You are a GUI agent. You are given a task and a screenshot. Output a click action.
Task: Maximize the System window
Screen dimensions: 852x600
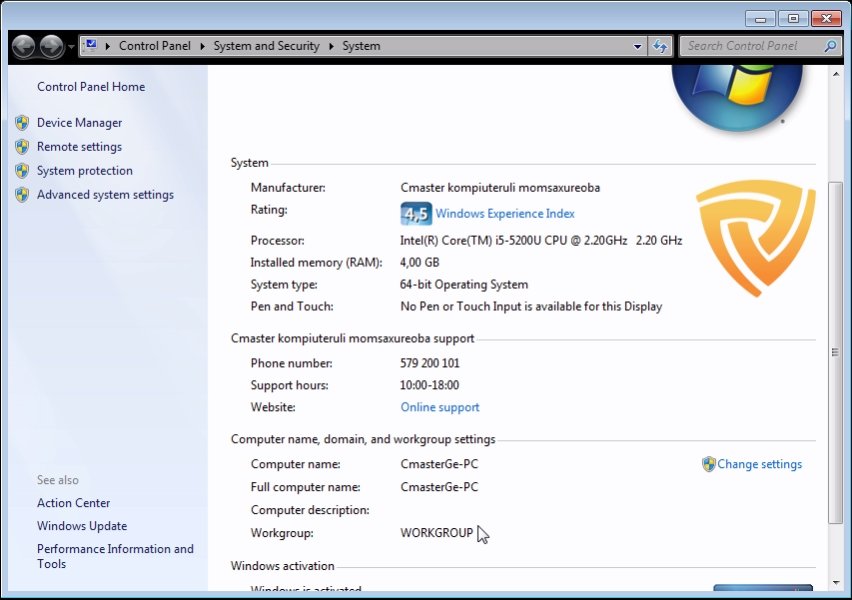point(793,19)
